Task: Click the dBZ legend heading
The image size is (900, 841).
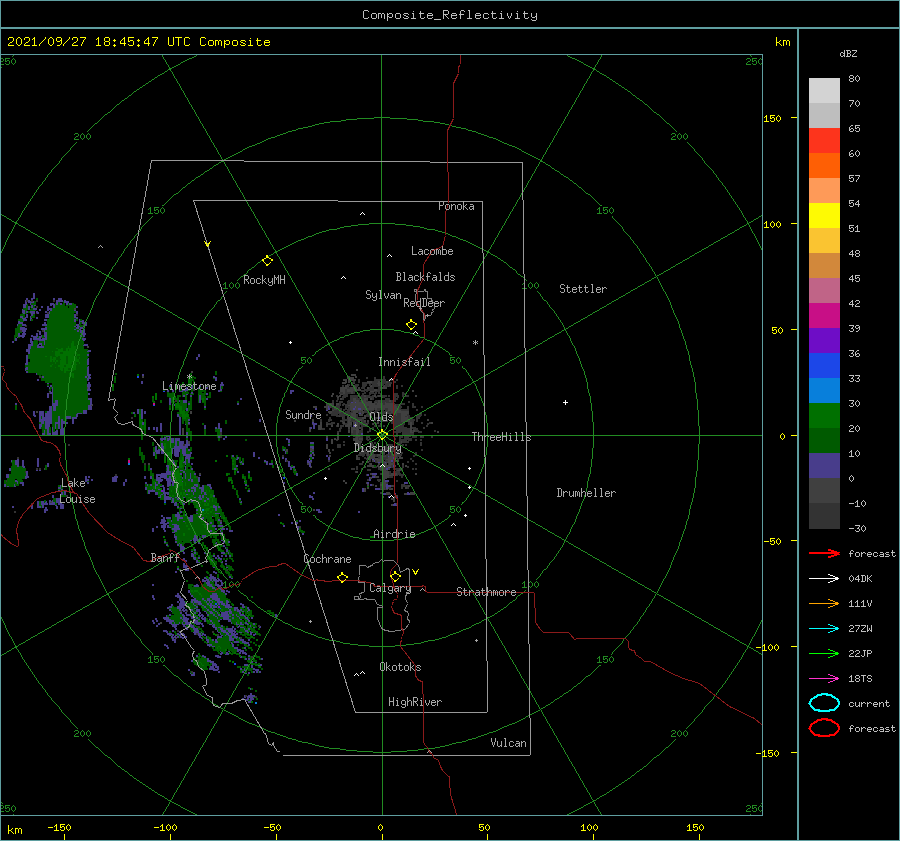Action: coord(848,53)
